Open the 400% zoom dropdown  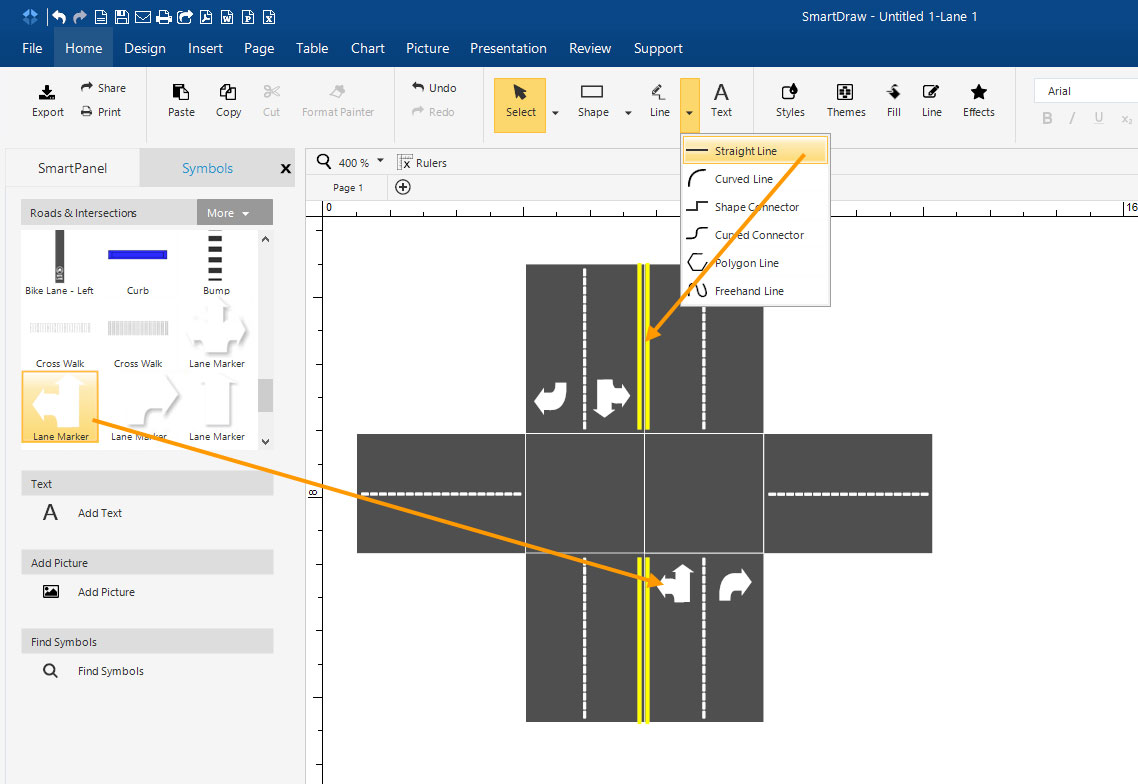point(380,161)
